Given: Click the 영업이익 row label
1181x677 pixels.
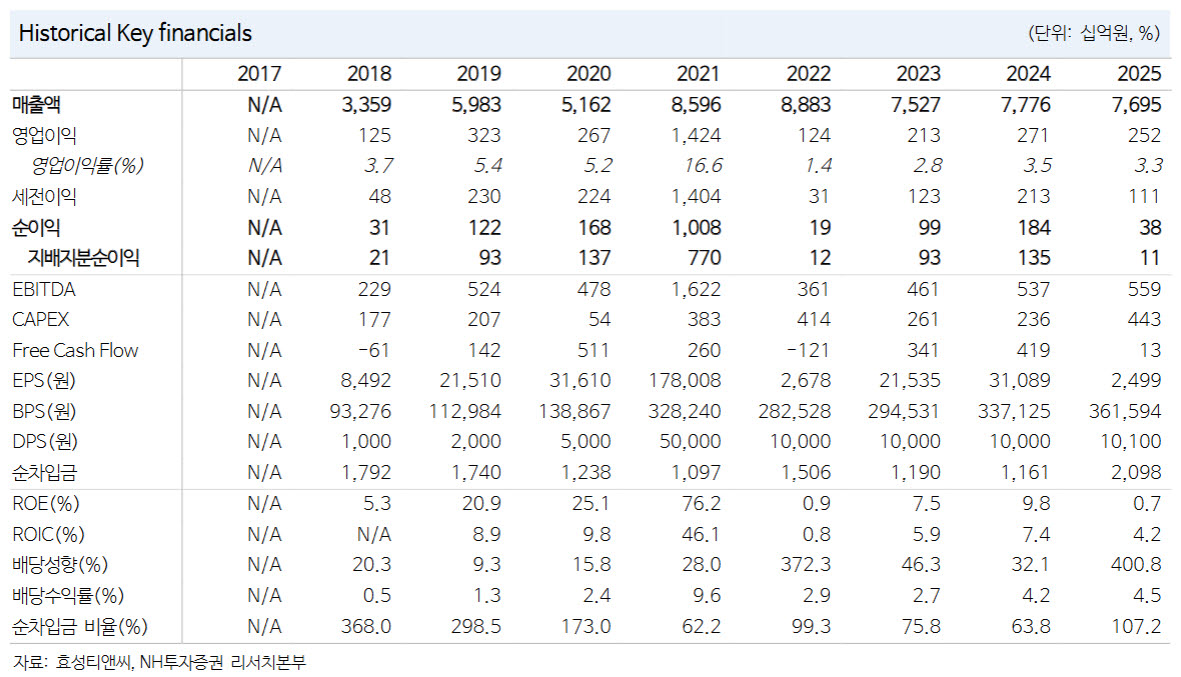Looking at the screenshot, I should pos(44,136).
